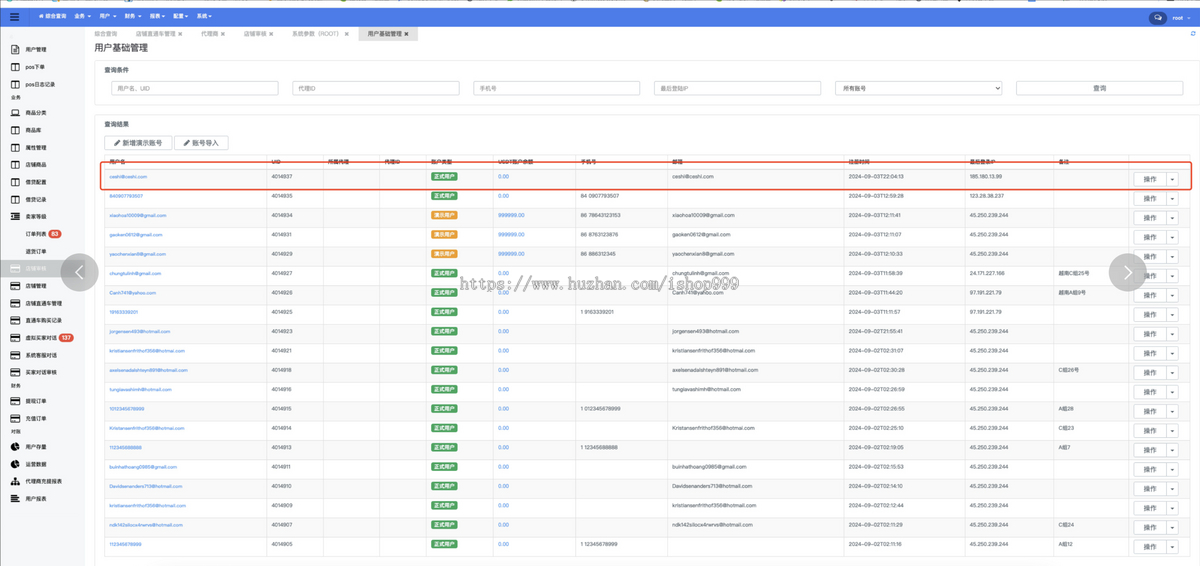Open 虚拟买家对话 in the sidebar
Image resolution: width=1200 pixels, height=566 pixels.
pos(40,338)
